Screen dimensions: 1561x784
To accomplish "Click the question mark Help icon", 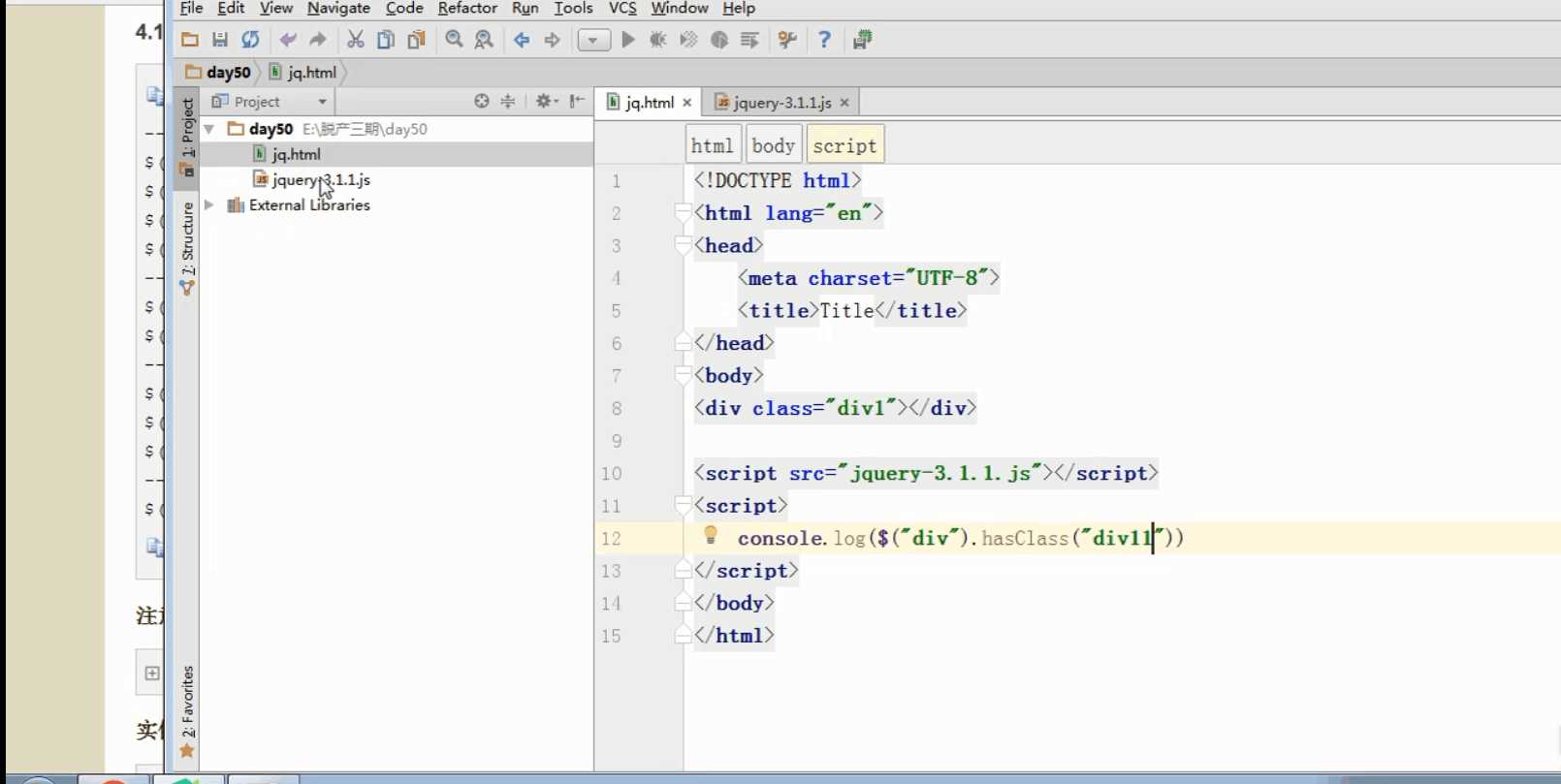I will 824,40.
